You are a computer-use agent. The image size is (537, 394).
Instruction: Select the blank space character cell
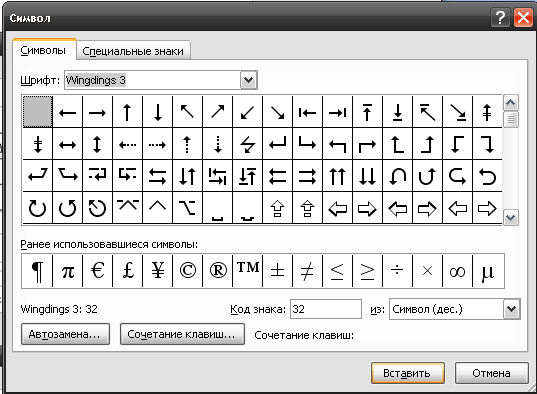point(37,112)
